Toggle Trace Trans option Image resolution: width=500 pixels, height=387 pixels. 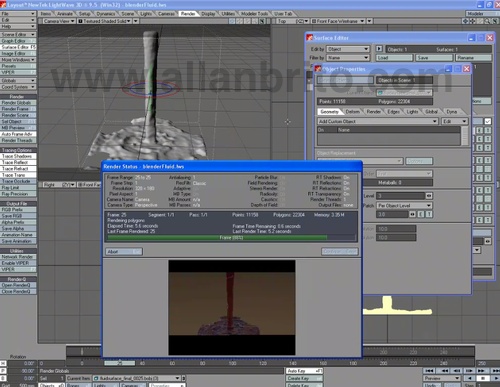(x=18, y=175)
